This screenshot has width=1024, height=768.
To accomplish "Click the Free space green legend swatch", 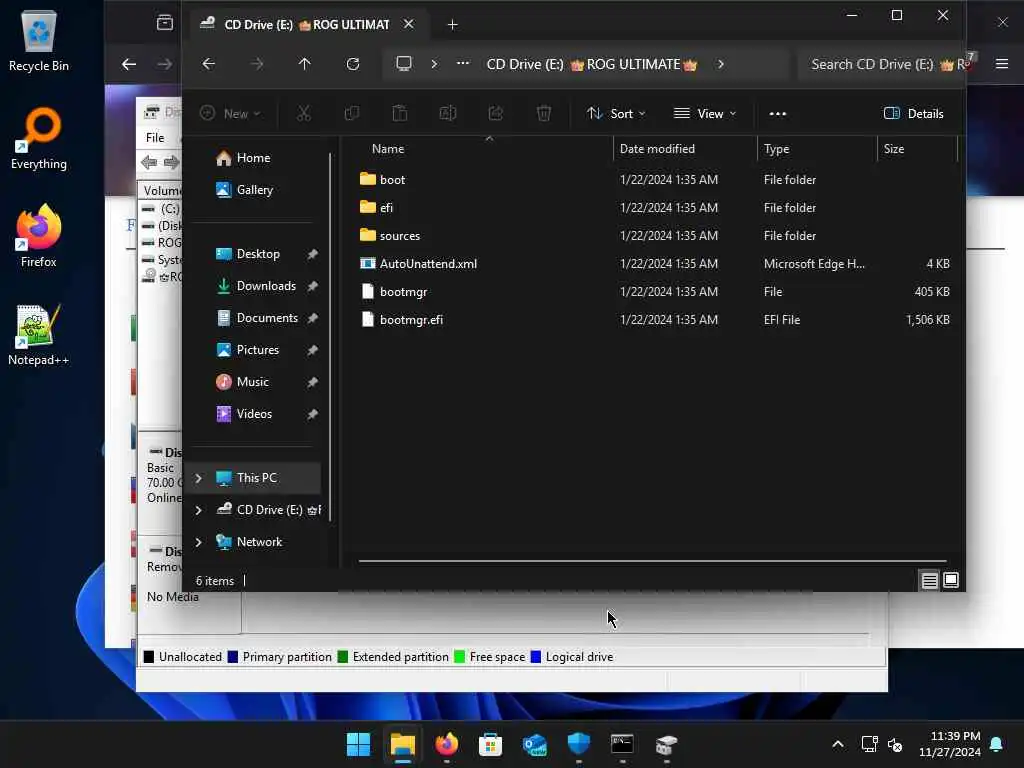I will pos(459,657).
